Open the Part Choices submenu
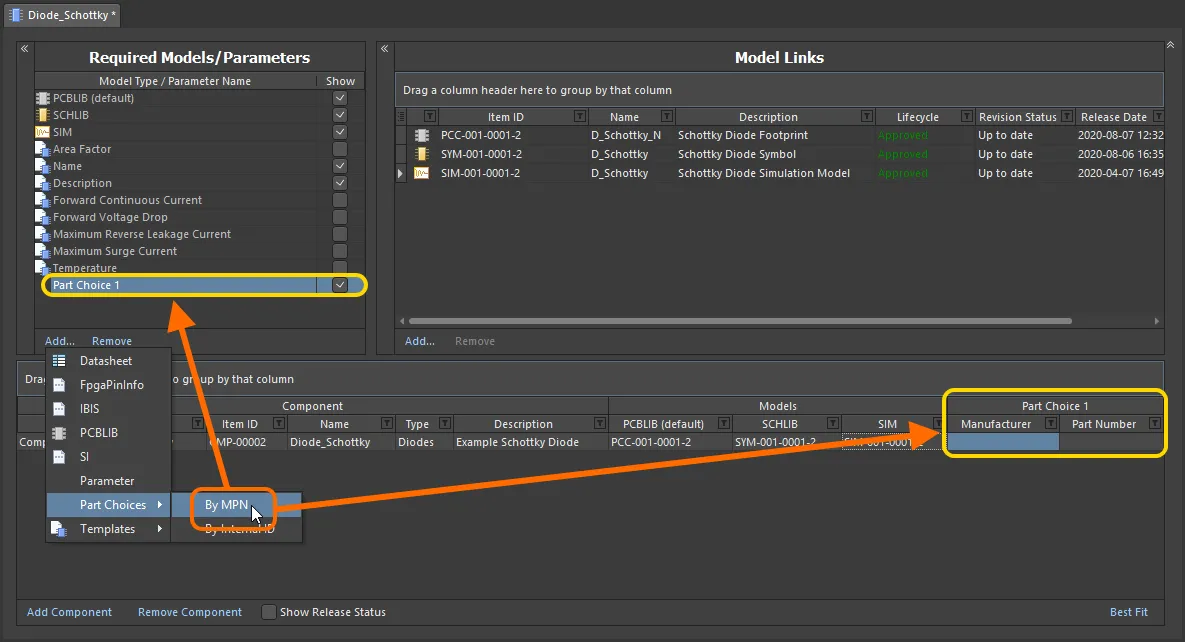This screenshot has width=1185, height=642. (x=110, y=505)
